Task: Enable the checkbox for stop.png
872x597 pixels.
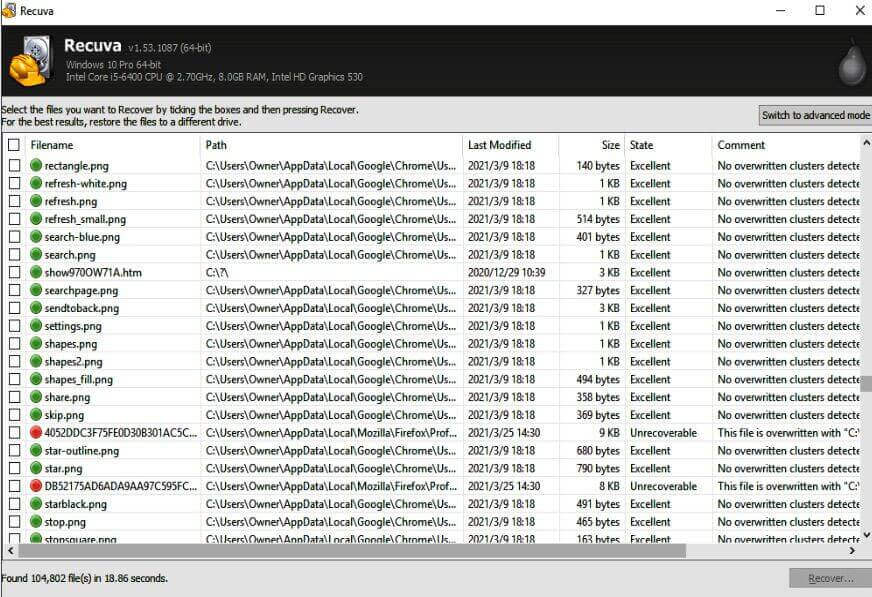Action: click(x=14, y=522)
